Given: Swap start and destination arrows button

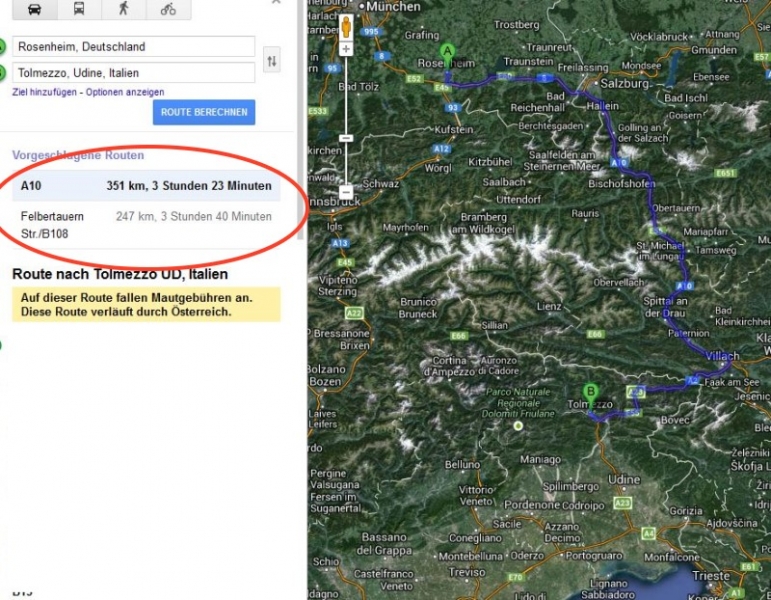Looking at the screenshot, I should 272,60.
